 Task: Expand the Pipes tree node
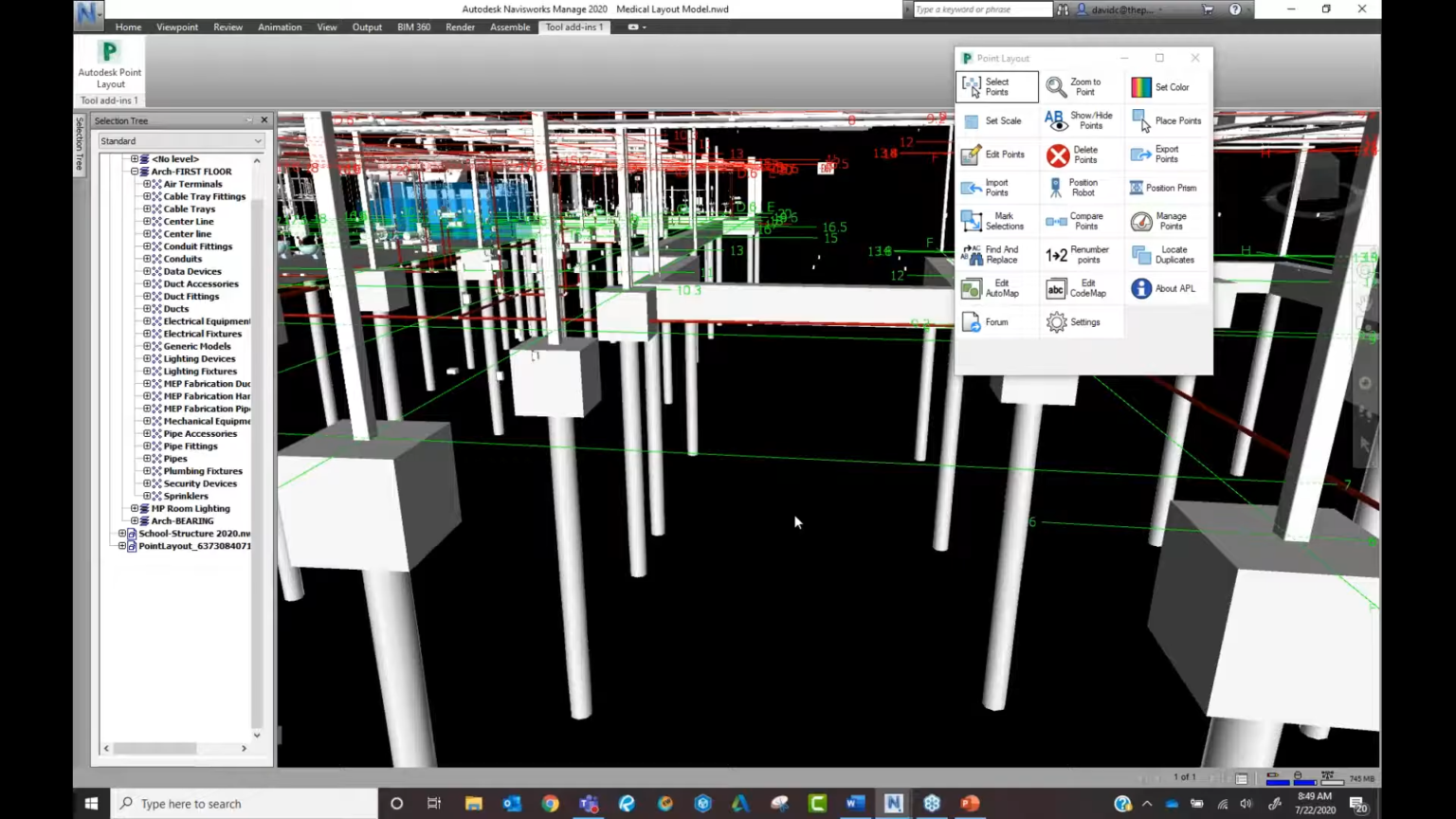coord(147,459)
